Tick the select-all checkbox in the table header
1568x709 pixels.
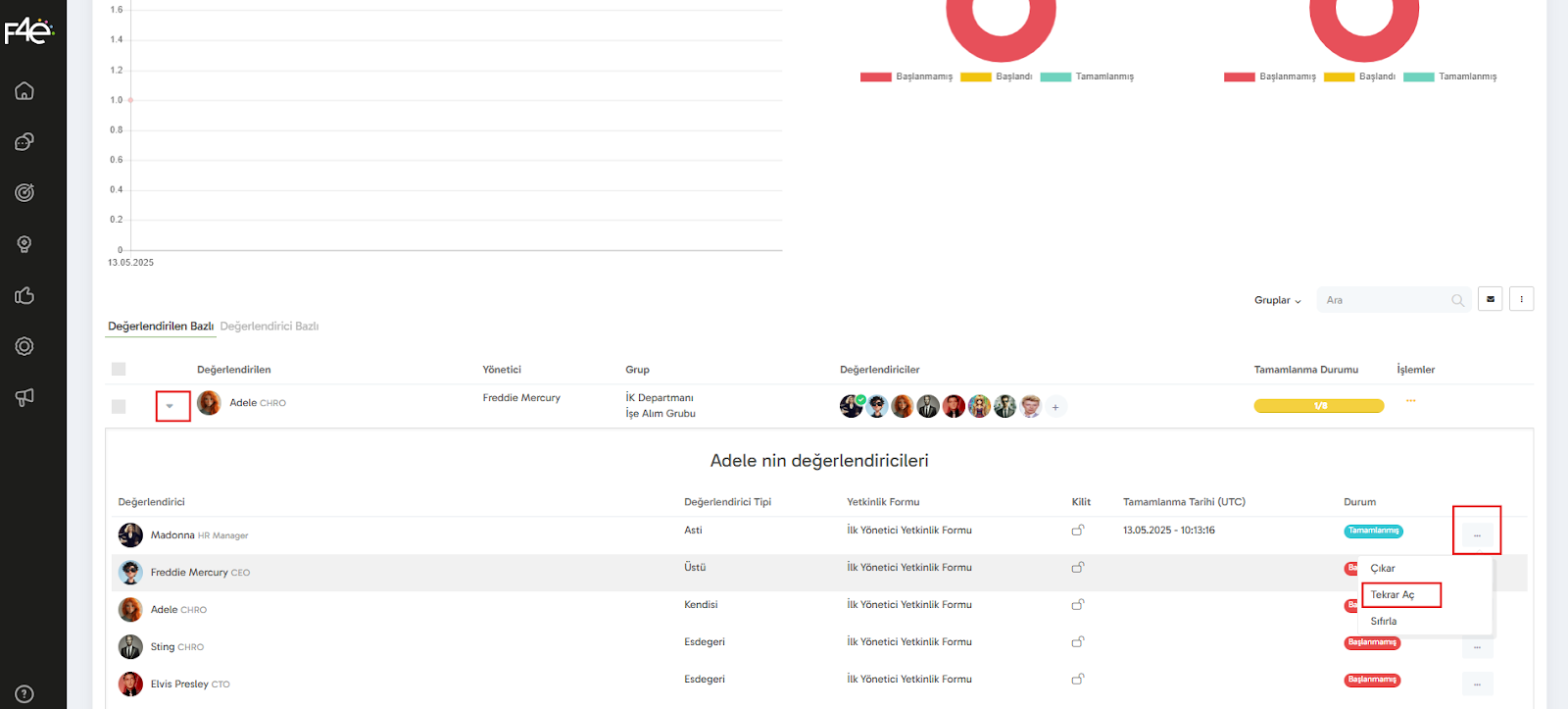[119, 370]
